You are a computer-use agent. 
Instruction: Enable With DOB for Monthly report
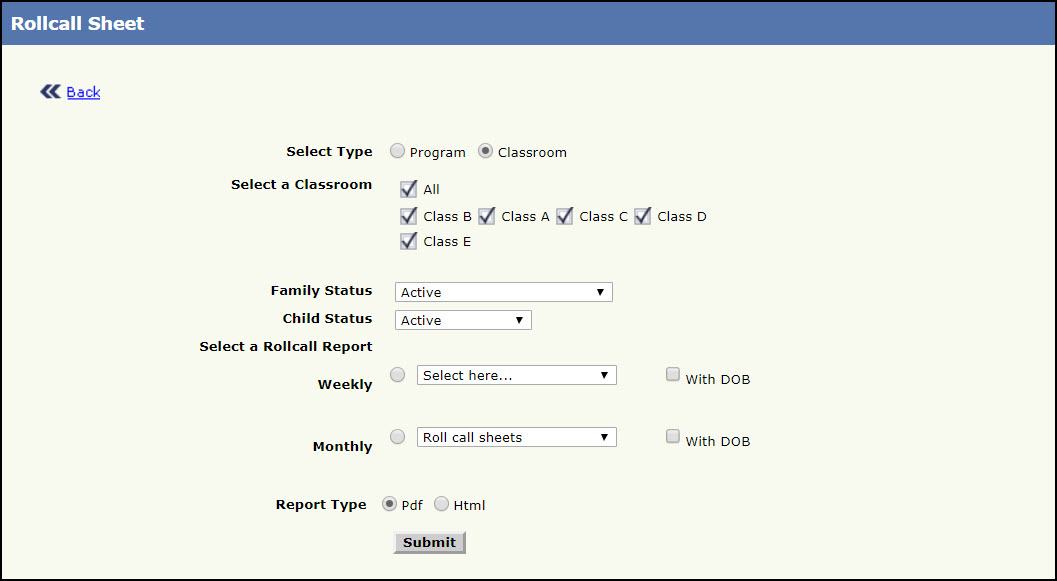click(673, 437)
